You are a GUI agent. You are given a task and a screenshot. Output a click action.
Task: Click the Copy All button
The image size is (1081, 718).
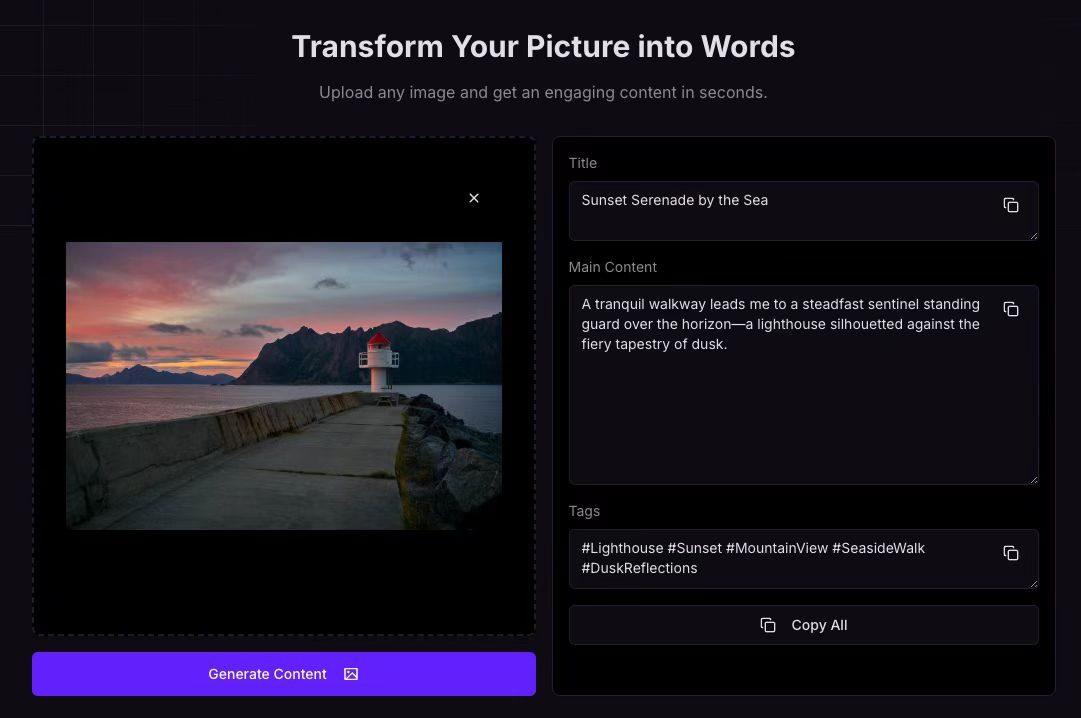pyautogui.click(x=803, y=625)
